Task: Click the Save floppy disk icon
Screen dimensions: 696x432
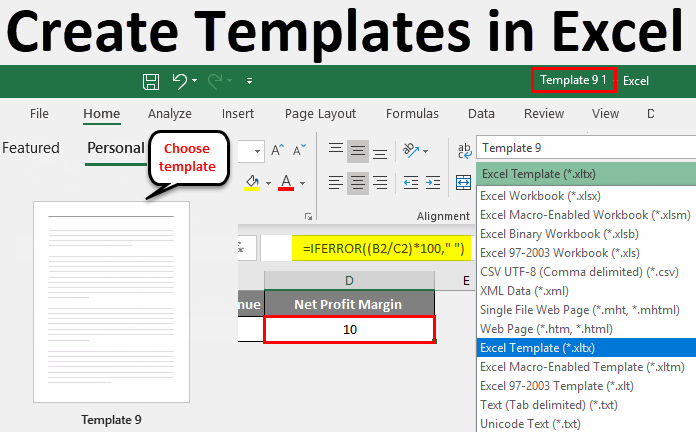Action: (x=151, y=82)
